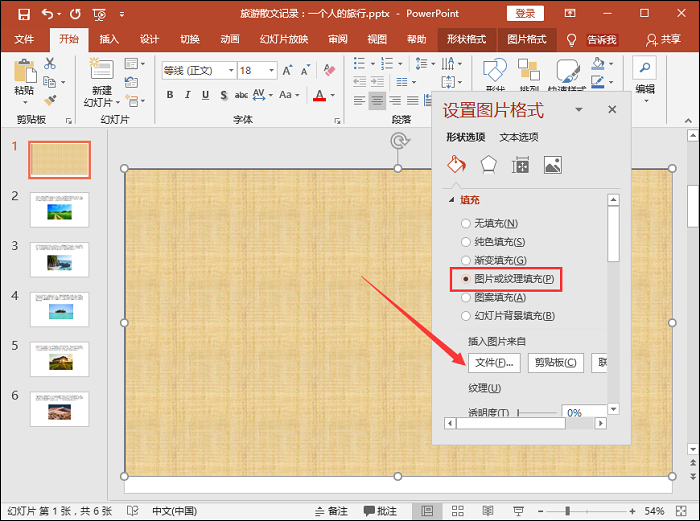
Task: Adjust the zoom slider handle
Action: 568,511
